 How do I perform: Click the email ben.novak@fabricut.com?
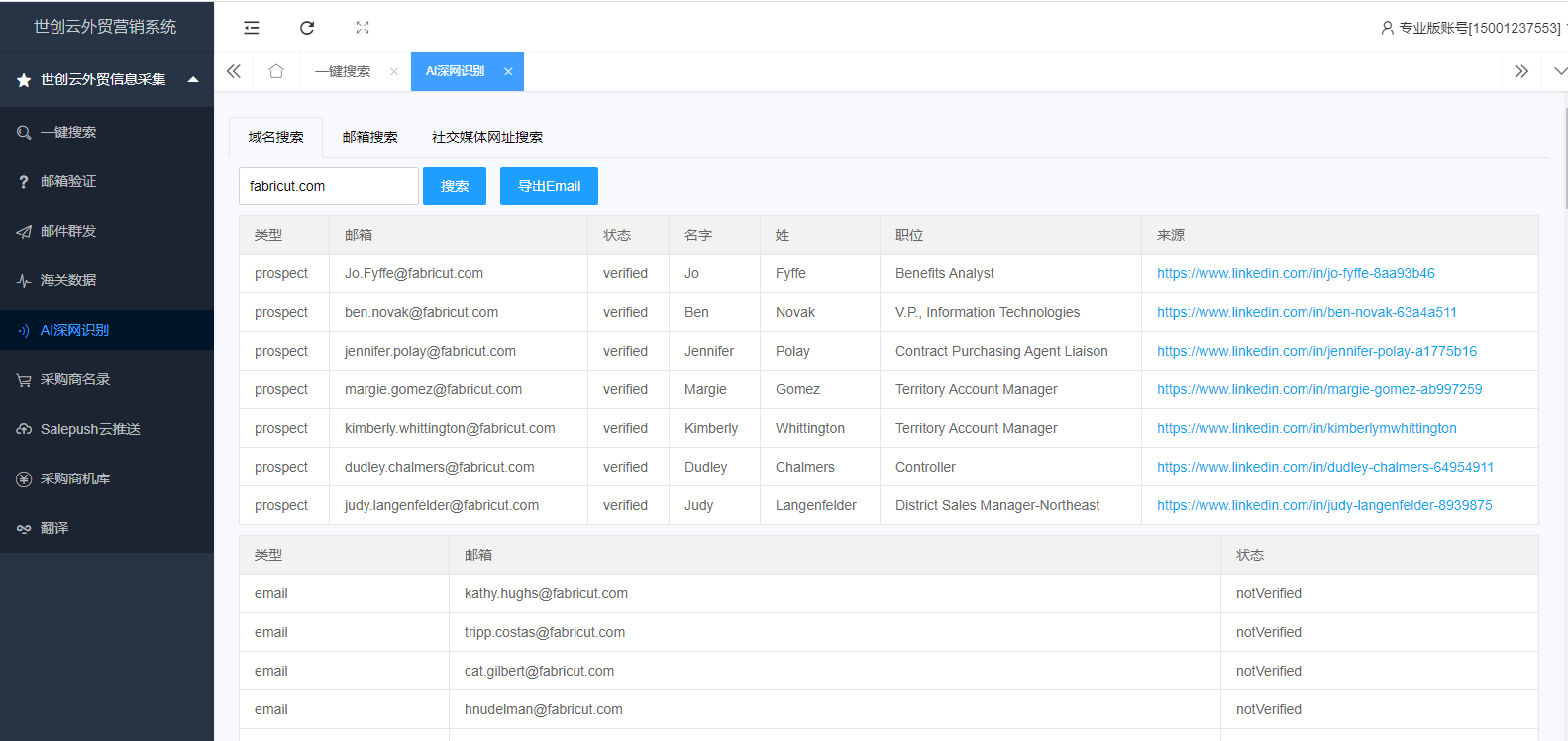click(x=421, y=312)
